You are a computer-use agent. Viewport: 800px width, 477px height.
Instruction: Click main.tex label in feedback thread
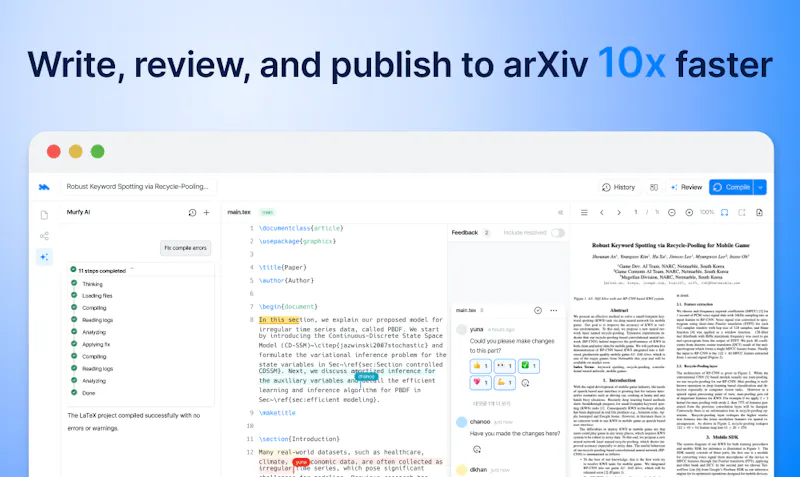466,310
